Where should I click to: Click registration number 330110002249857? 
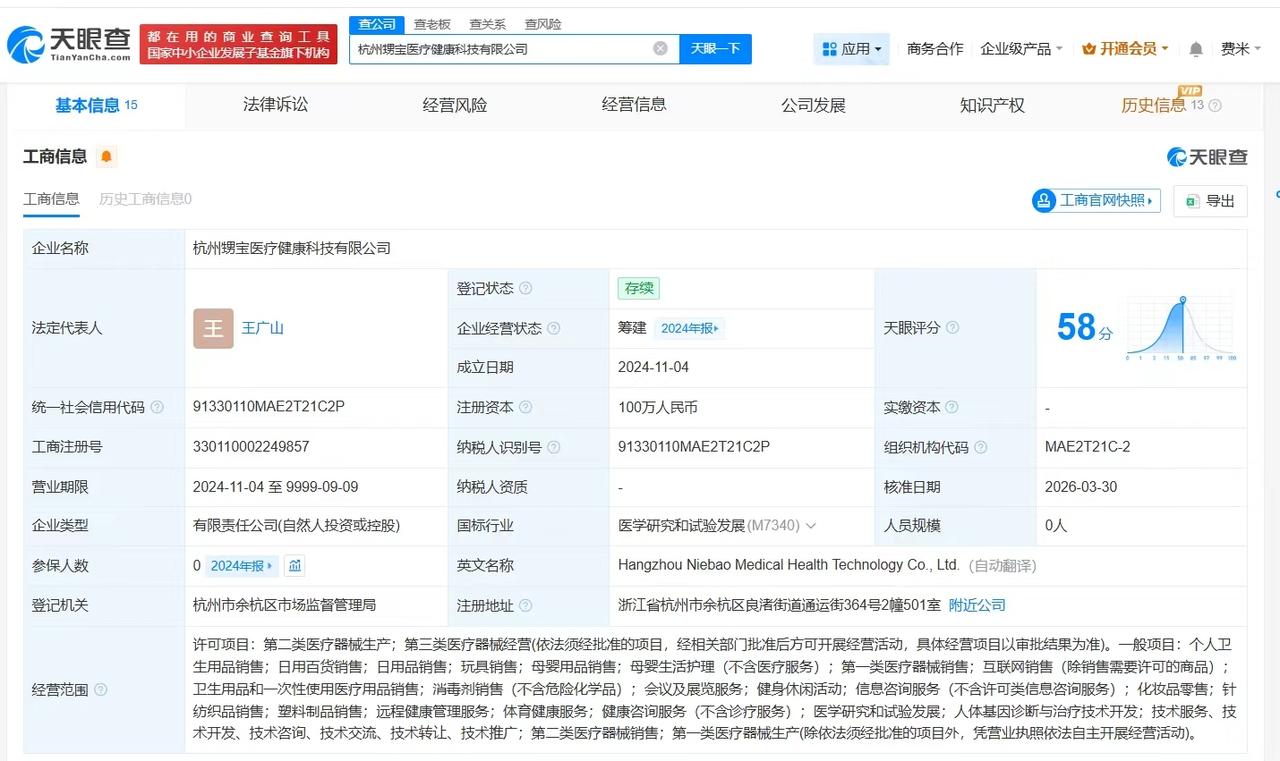pyautogui.click(x=251, y=447)
